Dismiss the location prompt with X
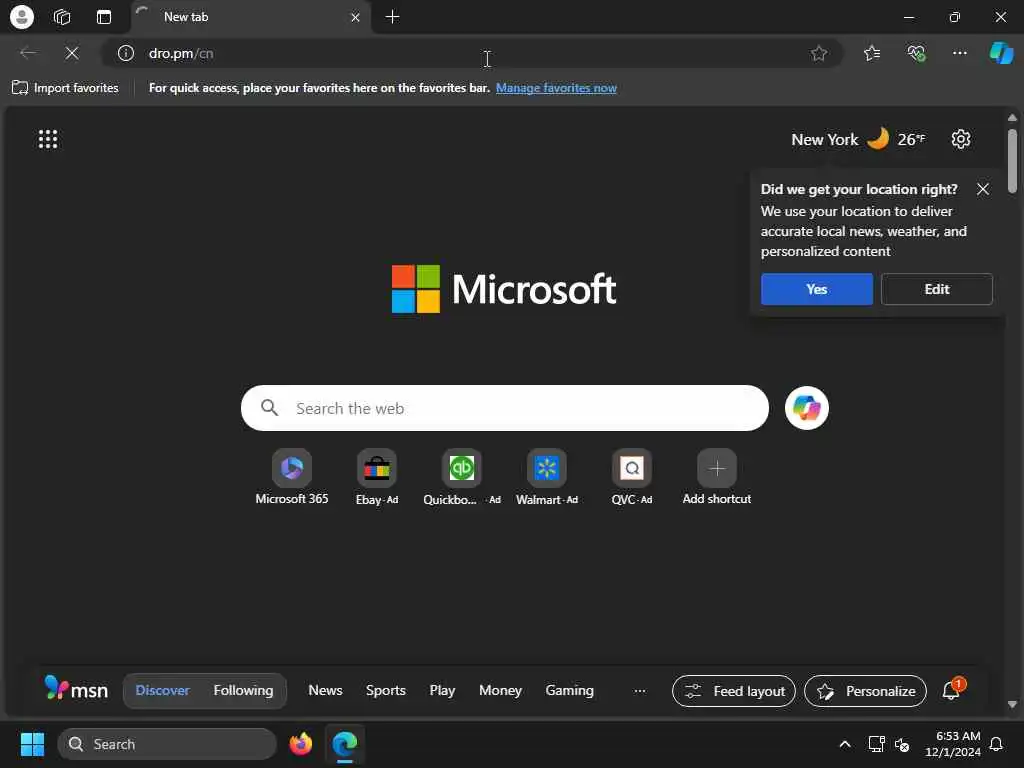Viewport: 1024px width, 768px height. [x=983, y=189]
